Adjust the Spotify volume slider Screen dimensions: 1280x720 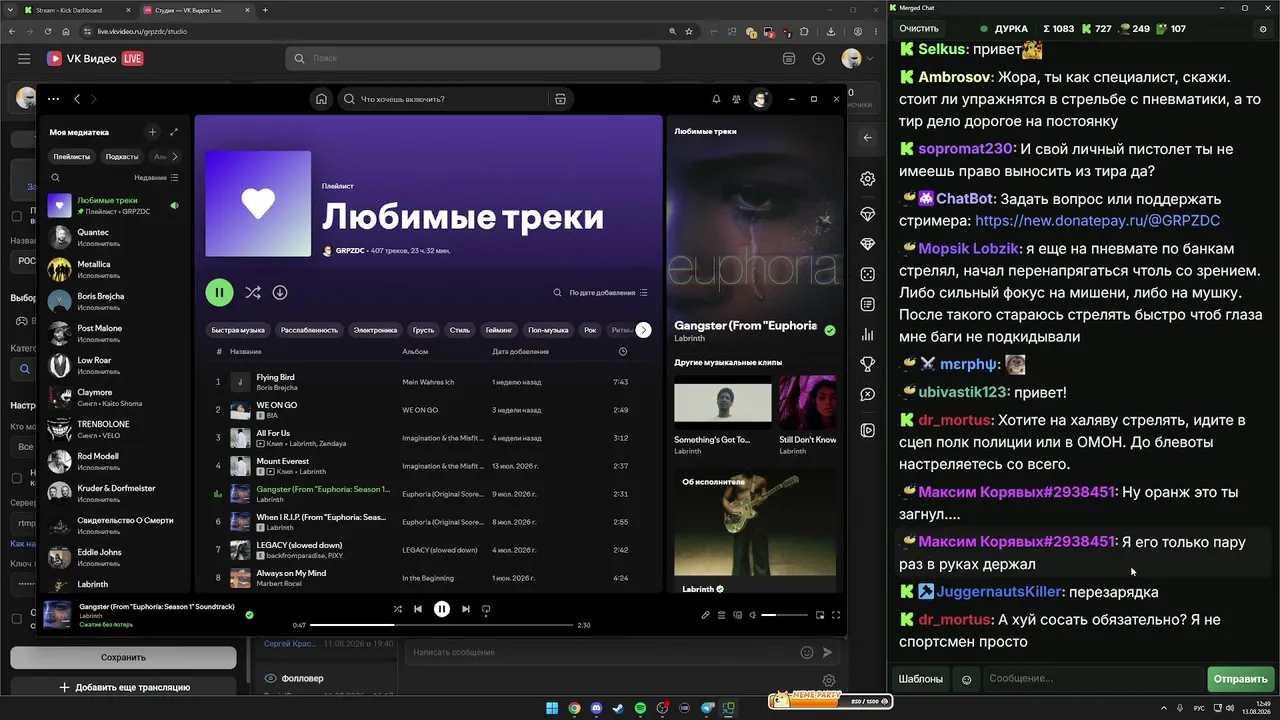784,615
